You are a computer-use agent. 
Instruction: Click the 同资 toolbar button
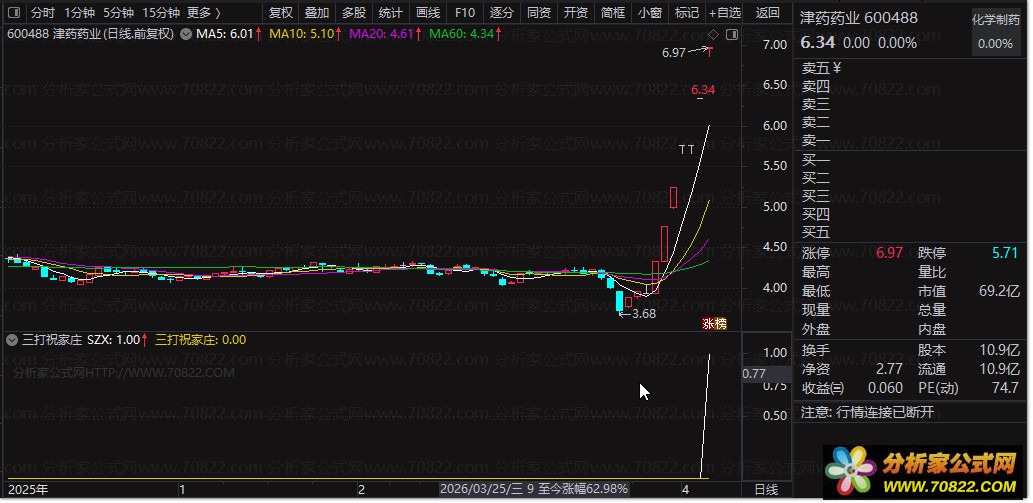(x=539, y=13)
